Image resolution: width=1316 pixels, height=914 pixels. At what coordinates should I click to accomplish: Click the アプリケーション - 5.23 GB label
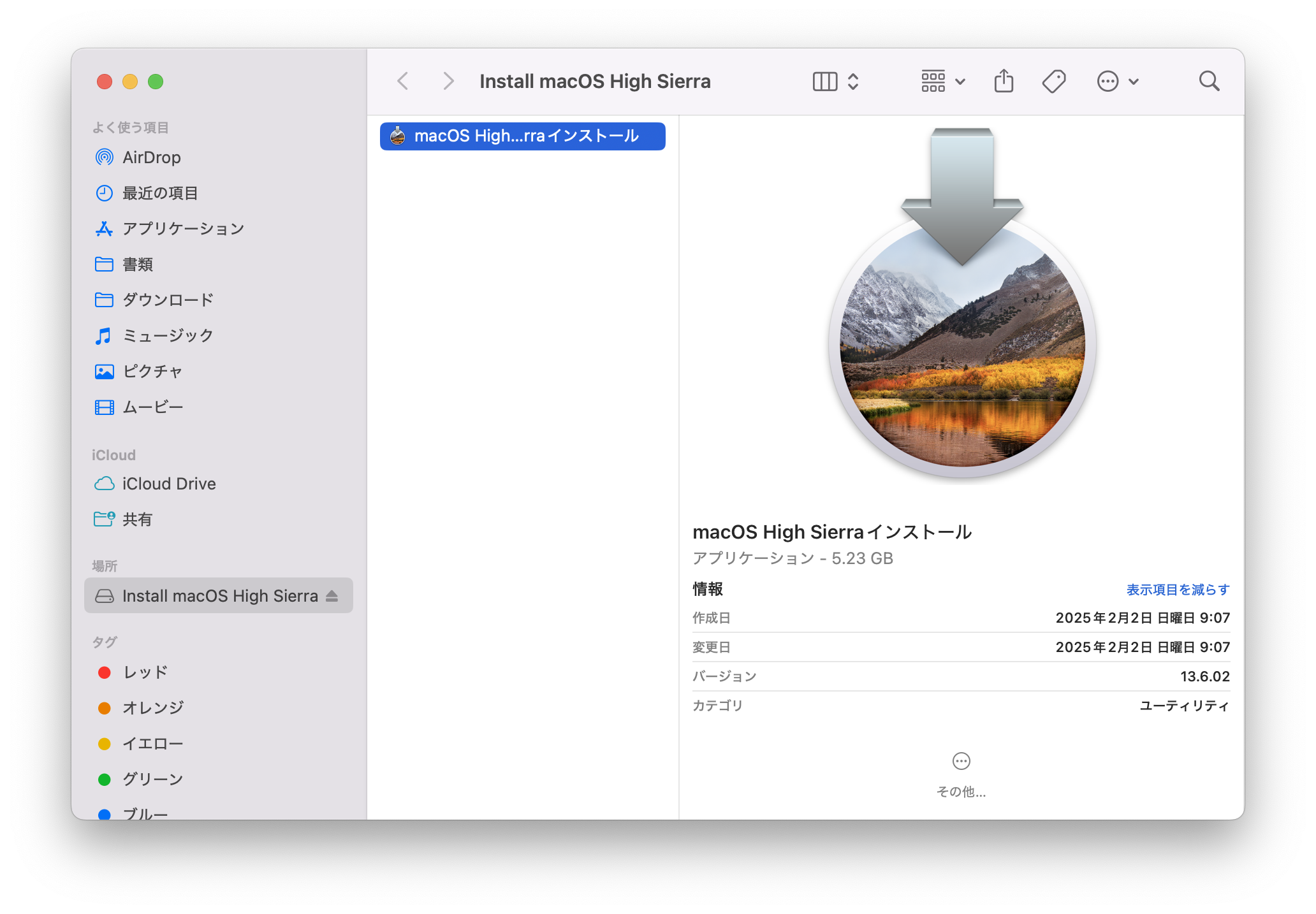793,558
